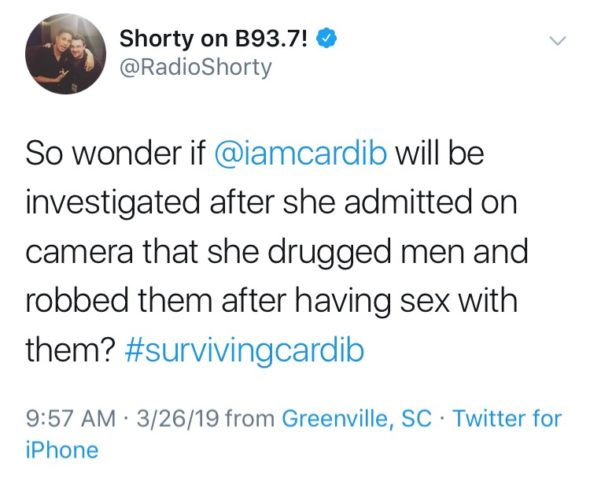590x478 pixels.
Task: Open the @iamcardib mention
Action: [300, 154]
